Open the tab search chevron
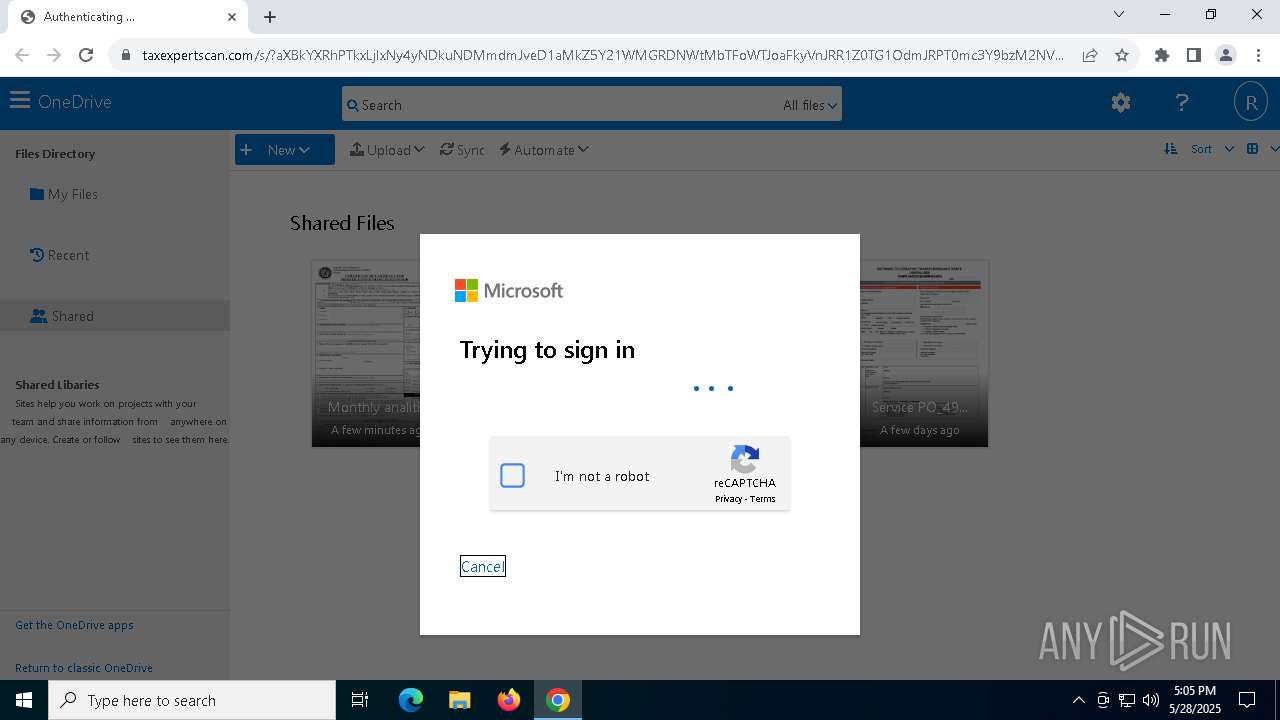Screen dimensions: 1280x720 click(x=1119, y=14)
